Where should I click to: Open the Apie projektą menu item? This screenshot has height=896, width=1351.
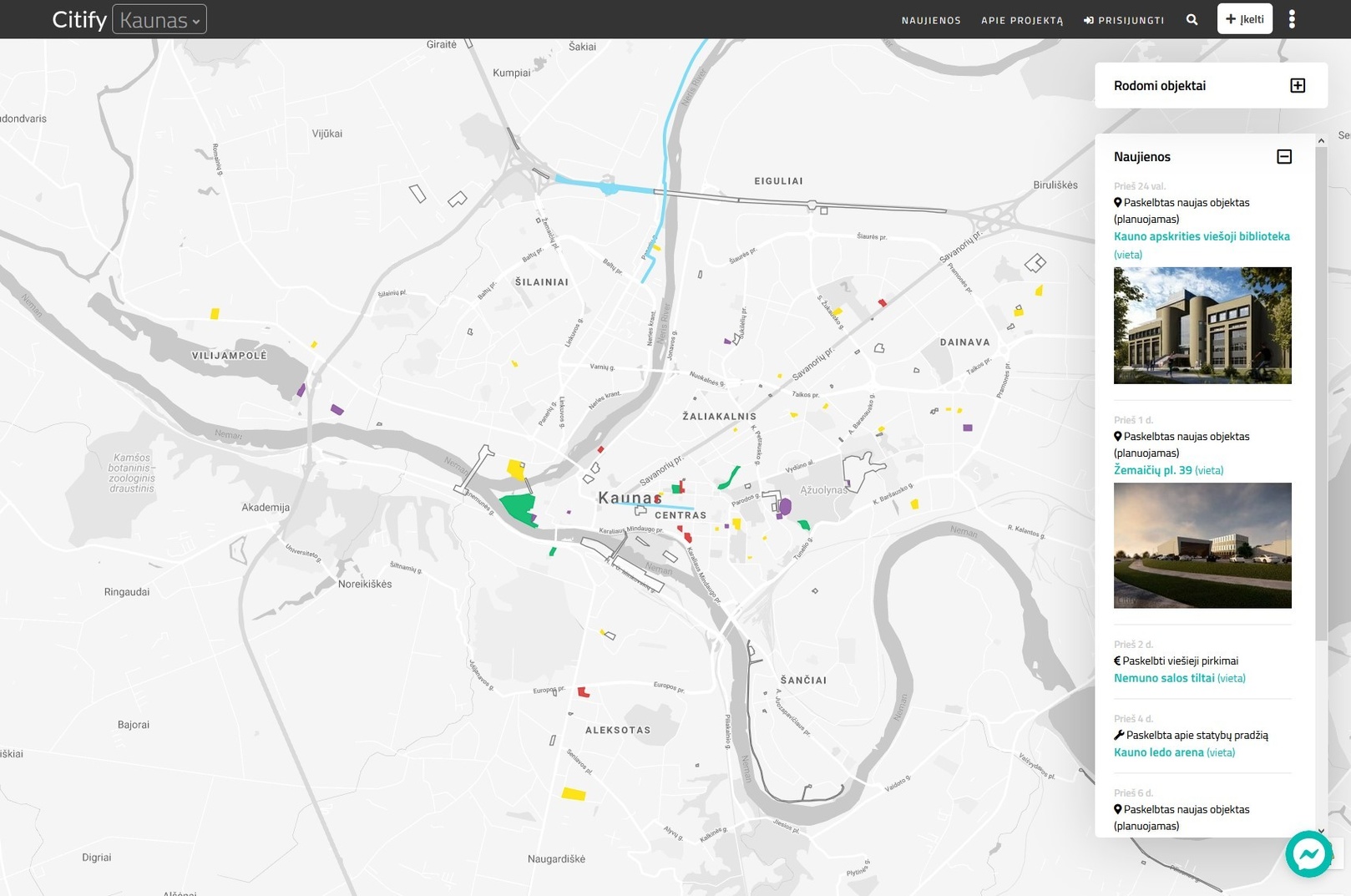(x=1022, y=20)
